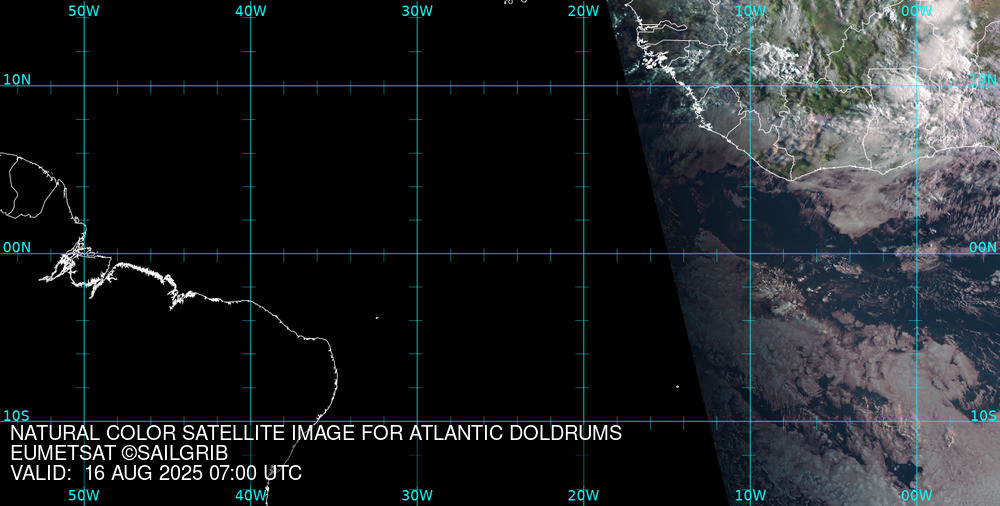Click the 'VALID: 16 AUG 2025 07:00 UTC' timestamp
The height and width of the screenshot is (506, 1000).
(x=156, y=473)
